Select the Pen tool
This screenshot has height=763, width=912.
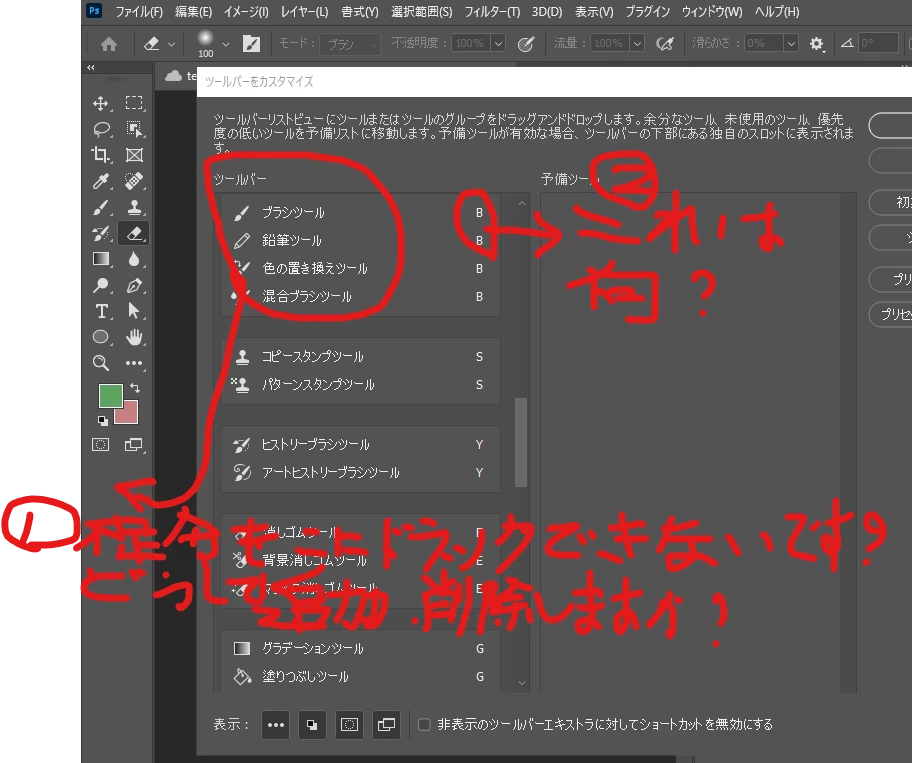134,285
